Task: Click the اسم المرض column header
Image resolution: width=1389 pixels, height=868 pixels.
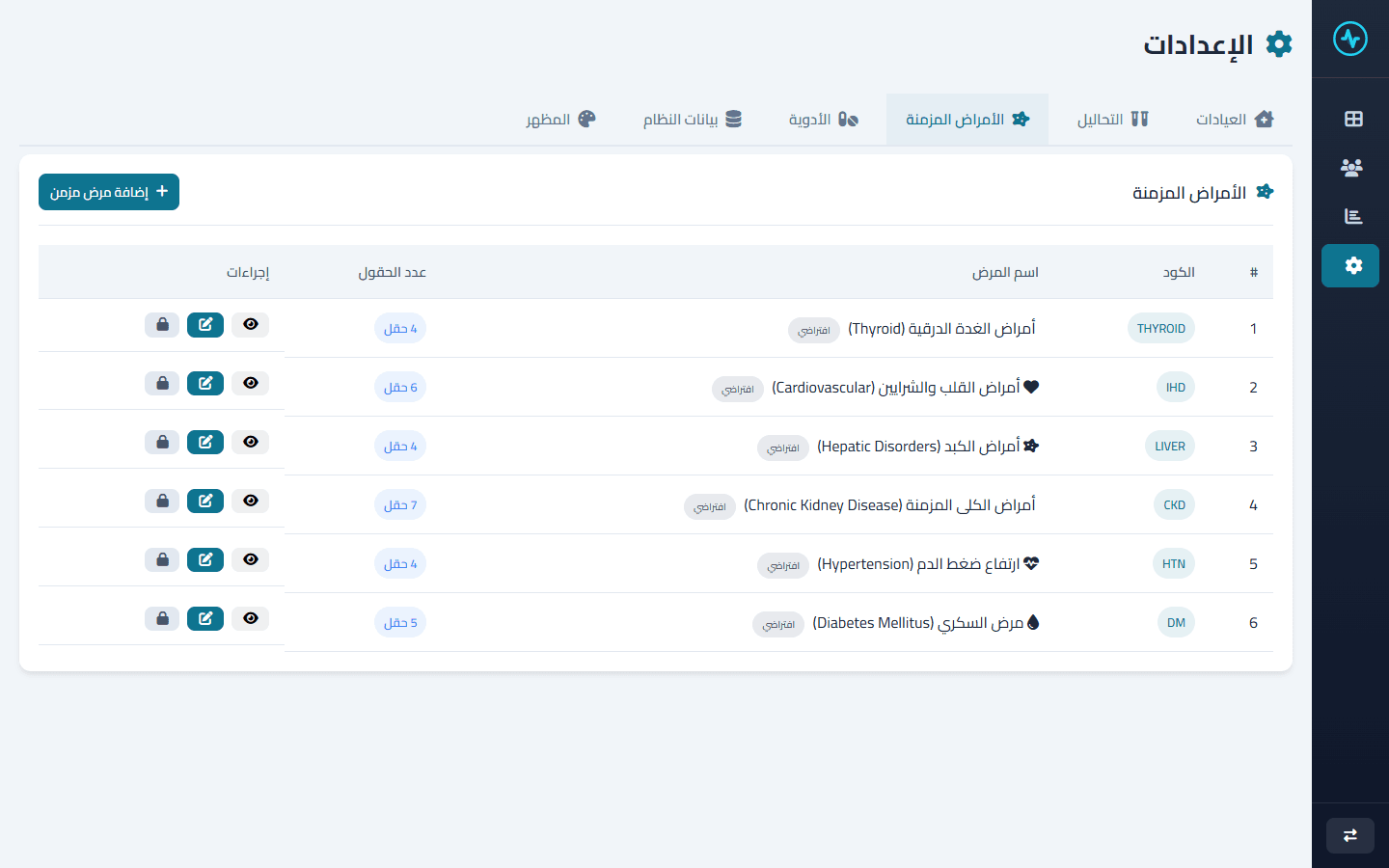Action: click(x=1005, y=272)
